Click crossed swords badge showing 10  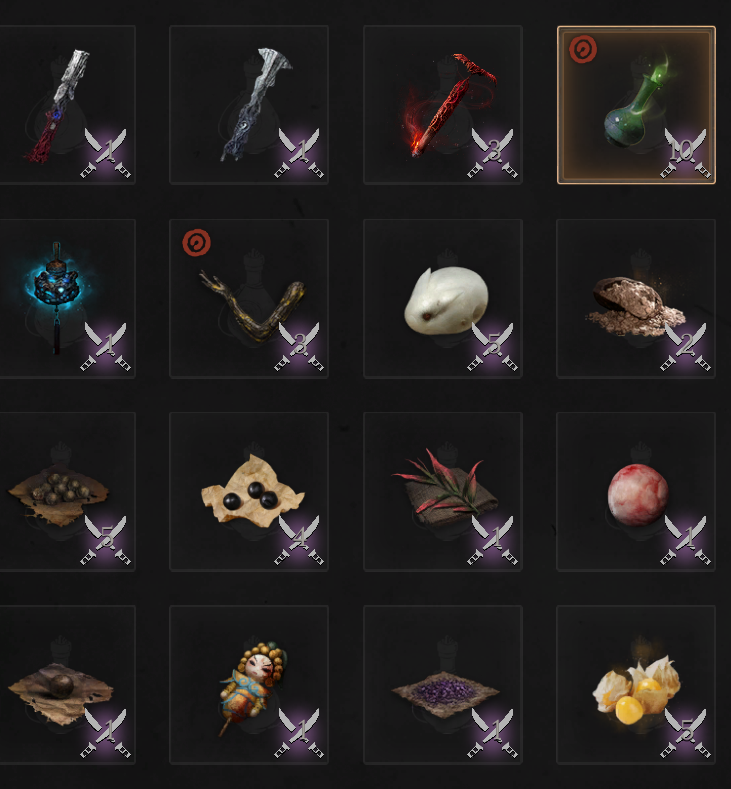click(685, 153)
